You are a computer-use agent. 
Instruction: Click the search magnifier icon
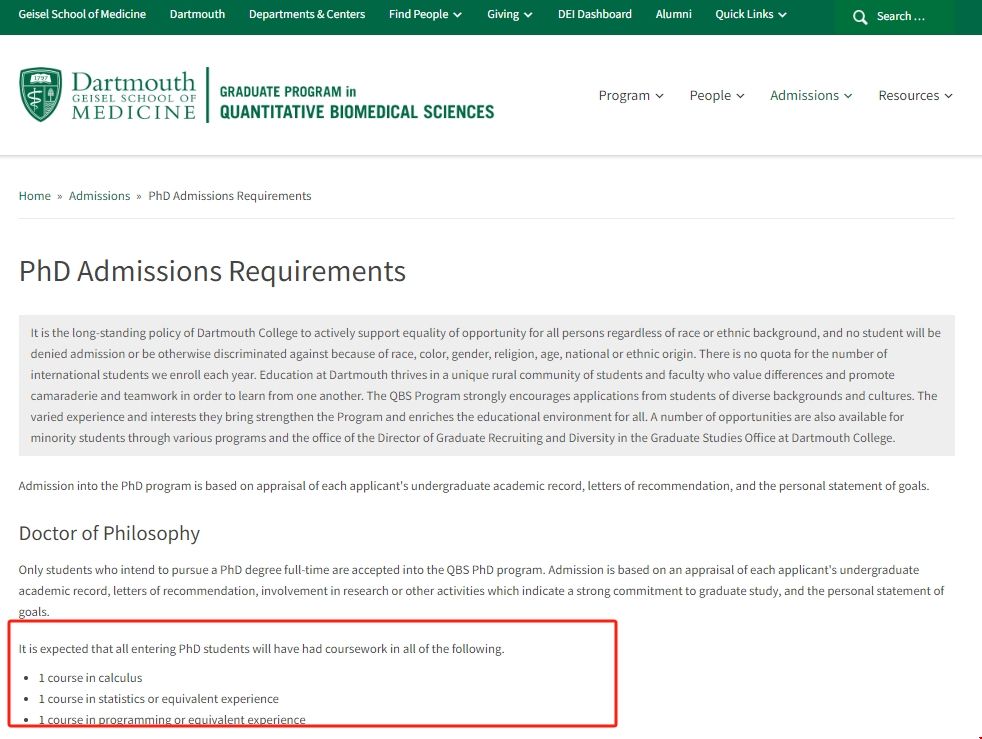point(860,17)
